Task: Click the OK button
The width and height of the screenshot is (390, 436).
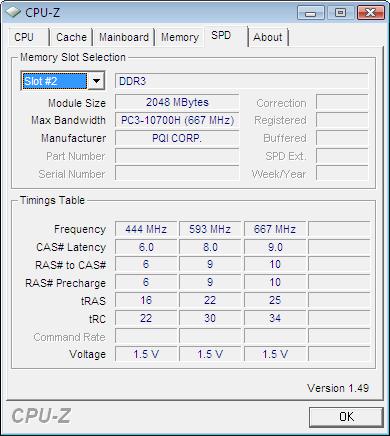Action: (x=346, y=417)
